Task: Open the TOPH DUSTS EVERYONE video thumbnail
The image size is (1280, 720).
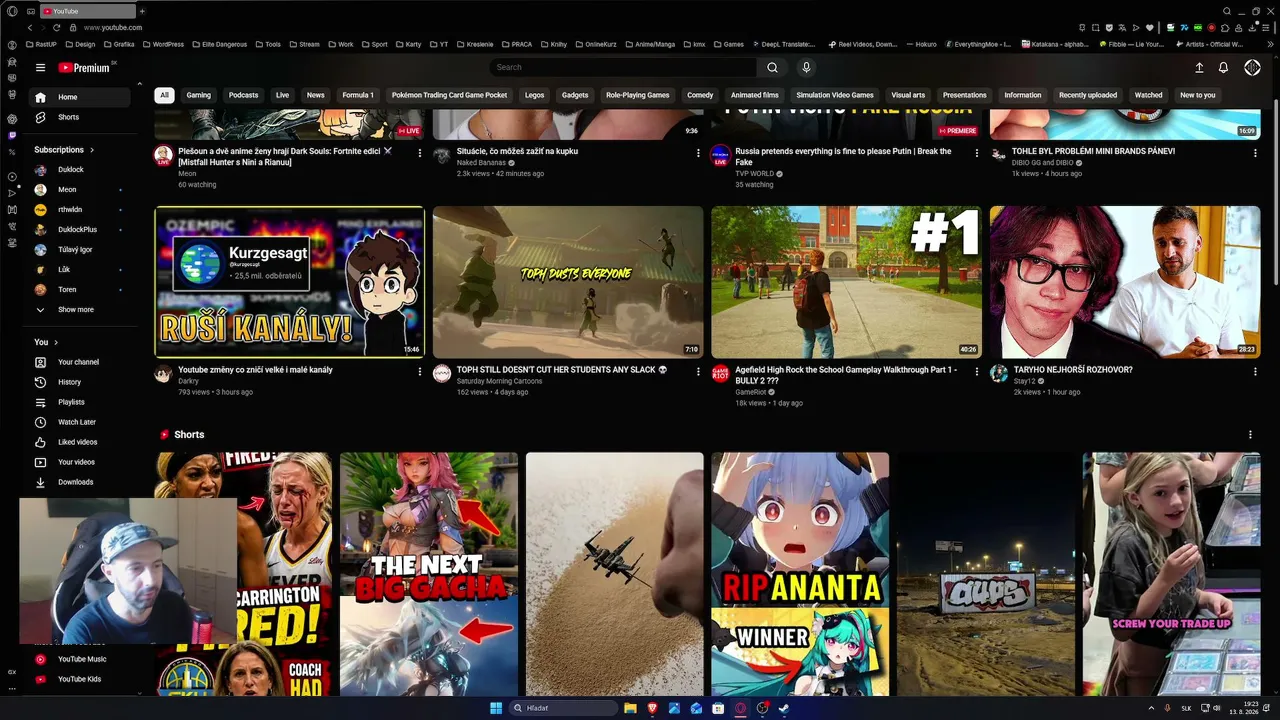Action: click(x=568, y=282)
